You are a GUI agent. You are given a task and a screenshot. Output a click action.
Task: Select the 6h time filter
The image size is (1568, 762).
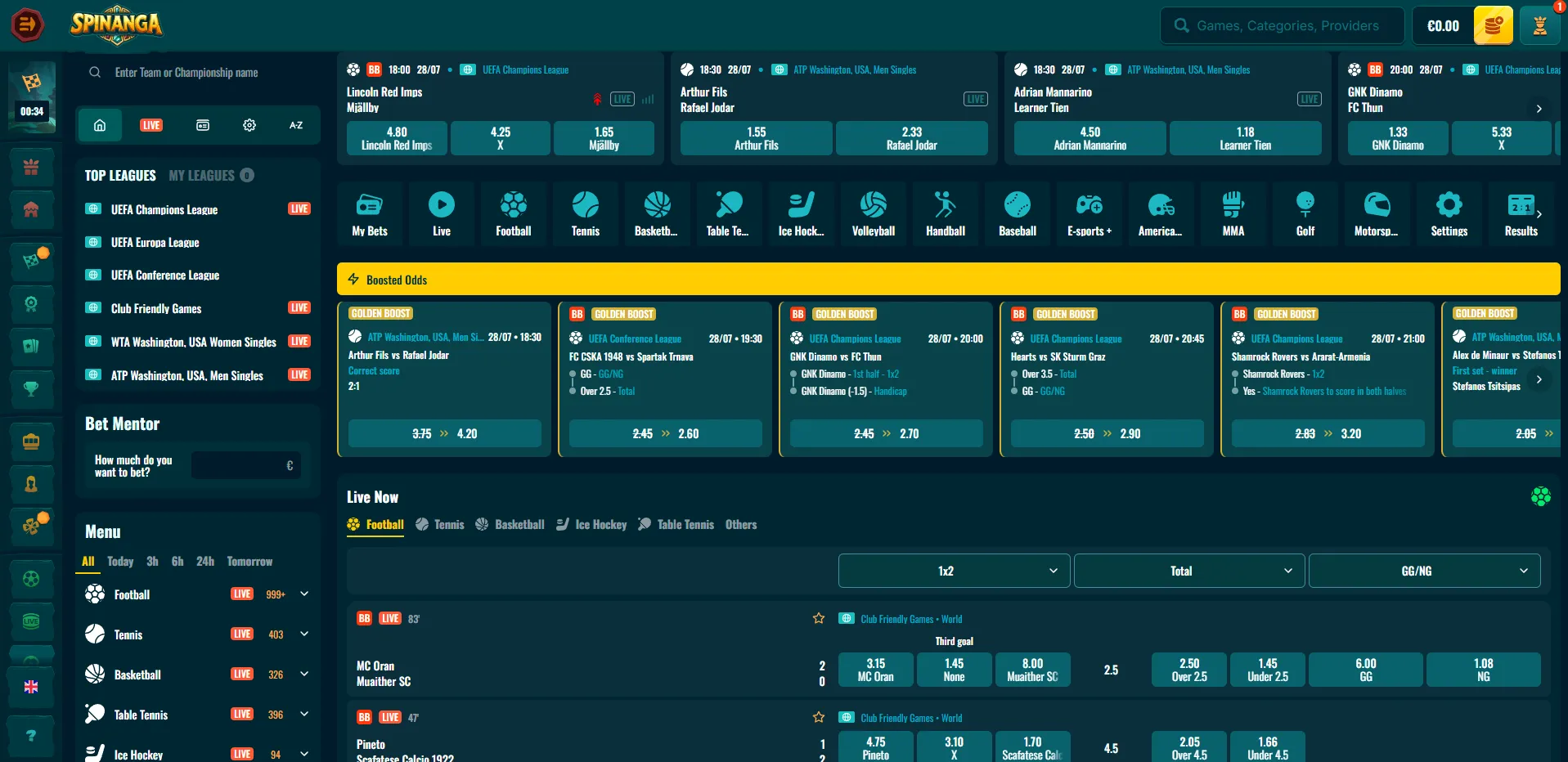[x=177, y=562]
